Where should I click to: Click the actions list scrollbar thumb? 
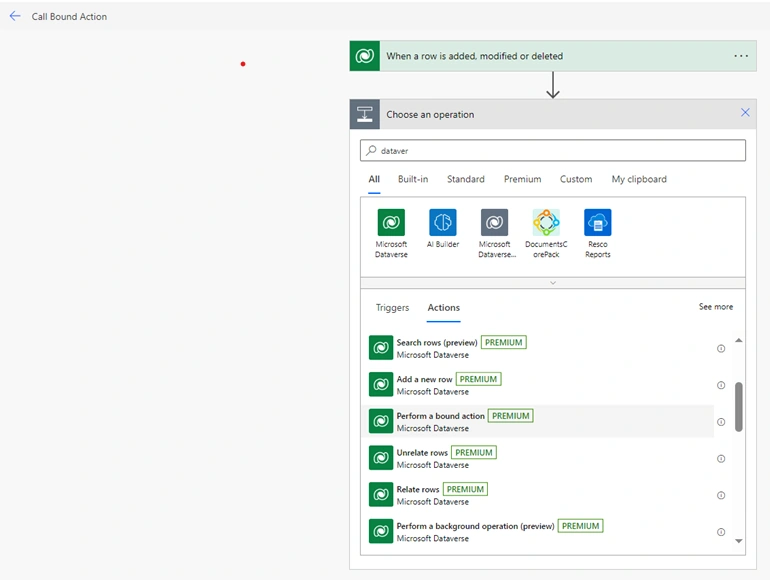[x=739, y=407]
